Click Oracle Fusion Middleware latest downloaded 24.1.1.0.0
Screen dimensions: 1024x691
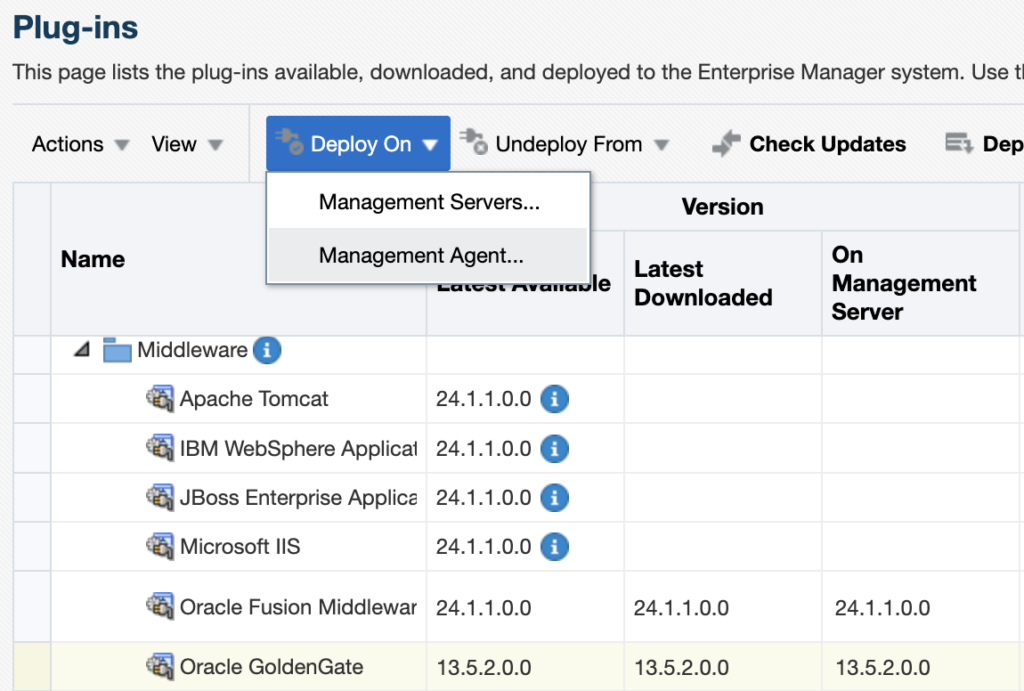(681, 608)
